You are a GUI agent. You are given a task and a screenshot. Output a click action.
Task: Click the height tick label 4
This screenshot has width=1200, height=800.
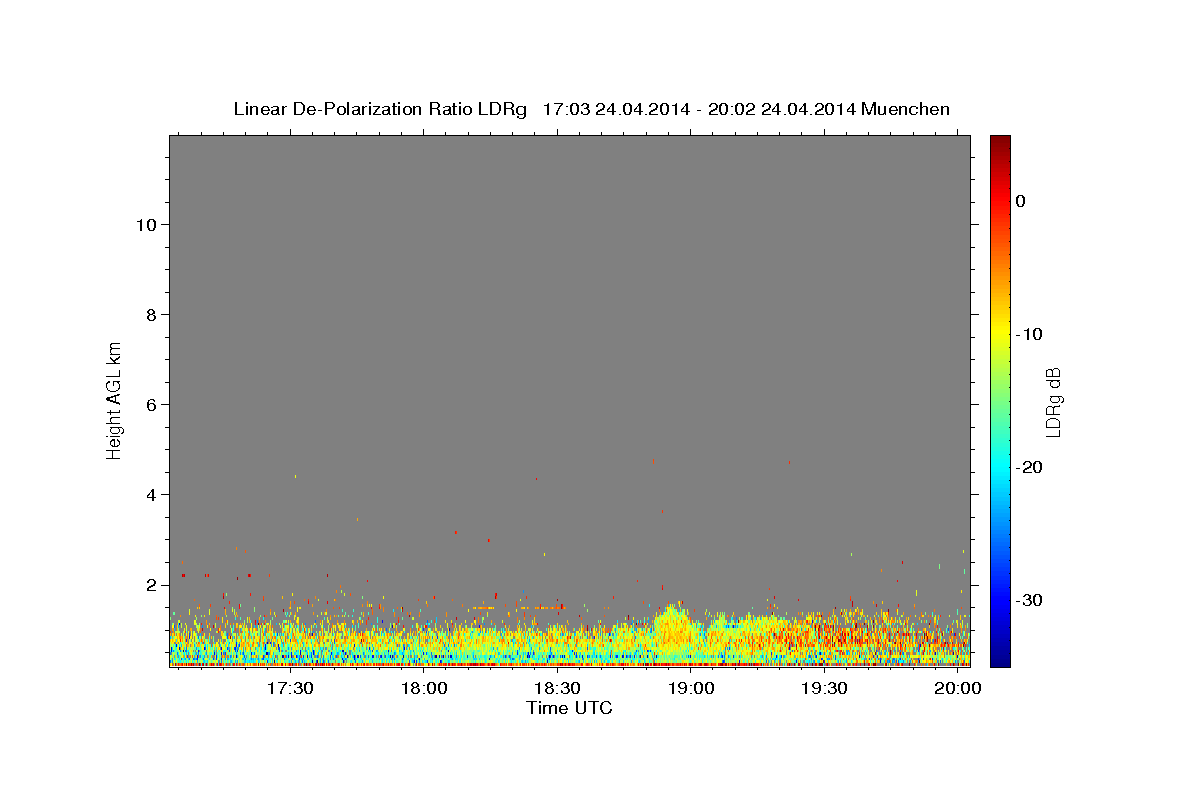[153, 495]
